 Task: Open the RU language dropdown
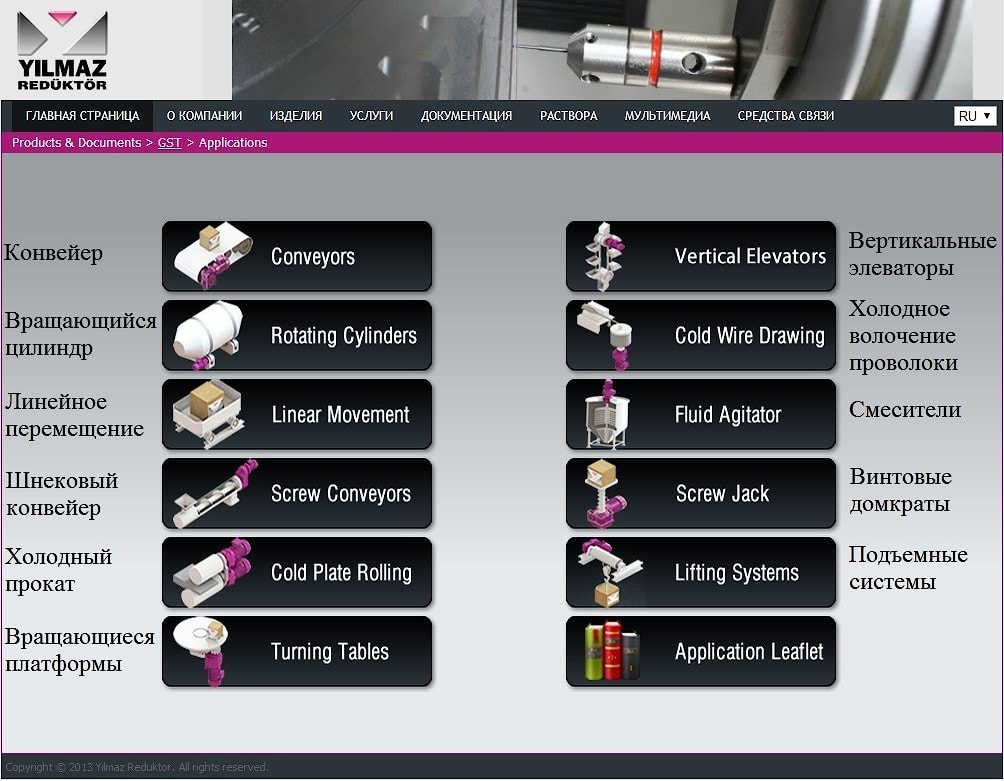click(x=975, y=116)
